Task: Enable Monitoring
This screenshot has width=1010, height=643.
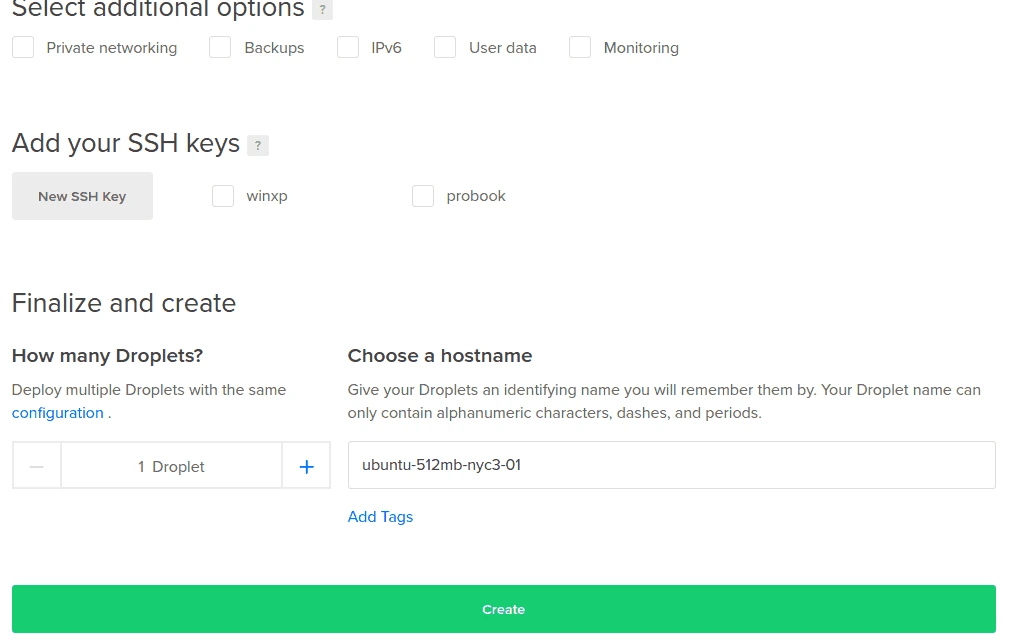Action: coord(580,47)
